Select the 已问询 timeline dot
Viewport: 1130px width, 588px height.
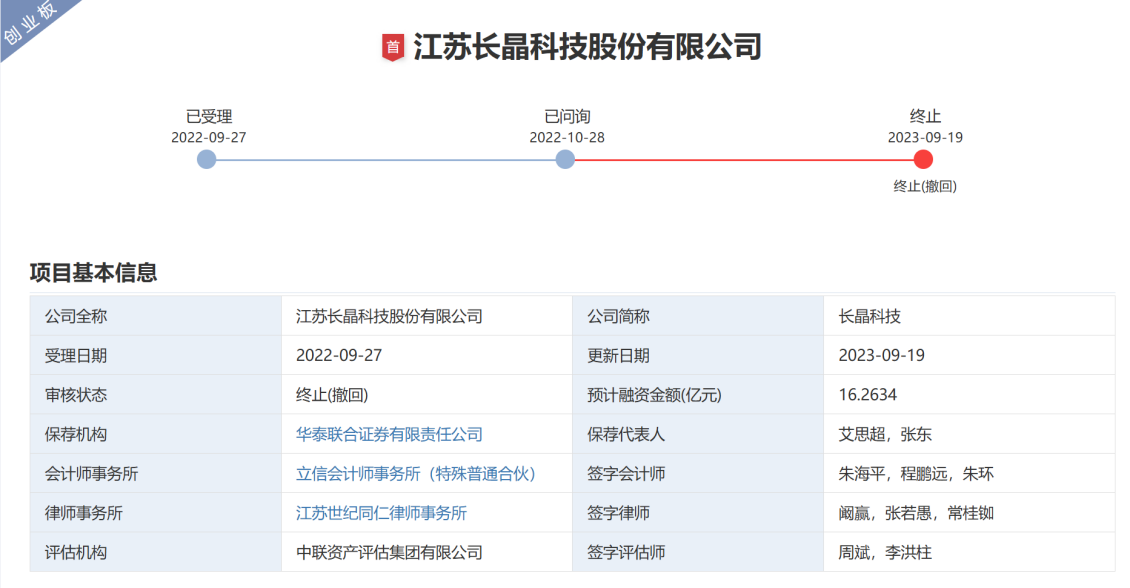coord(564,158)
